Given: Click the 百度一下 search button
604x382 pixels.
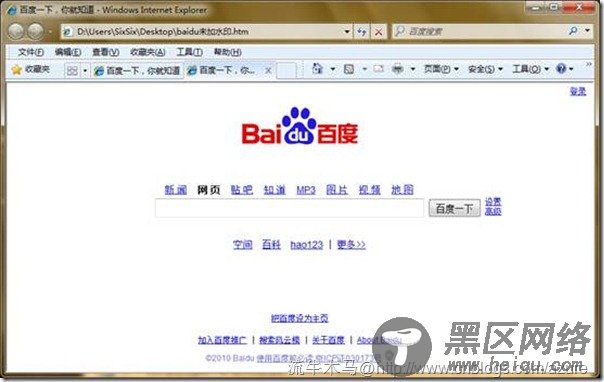Looking at the screenshot, I should click(x=455, y=208).
